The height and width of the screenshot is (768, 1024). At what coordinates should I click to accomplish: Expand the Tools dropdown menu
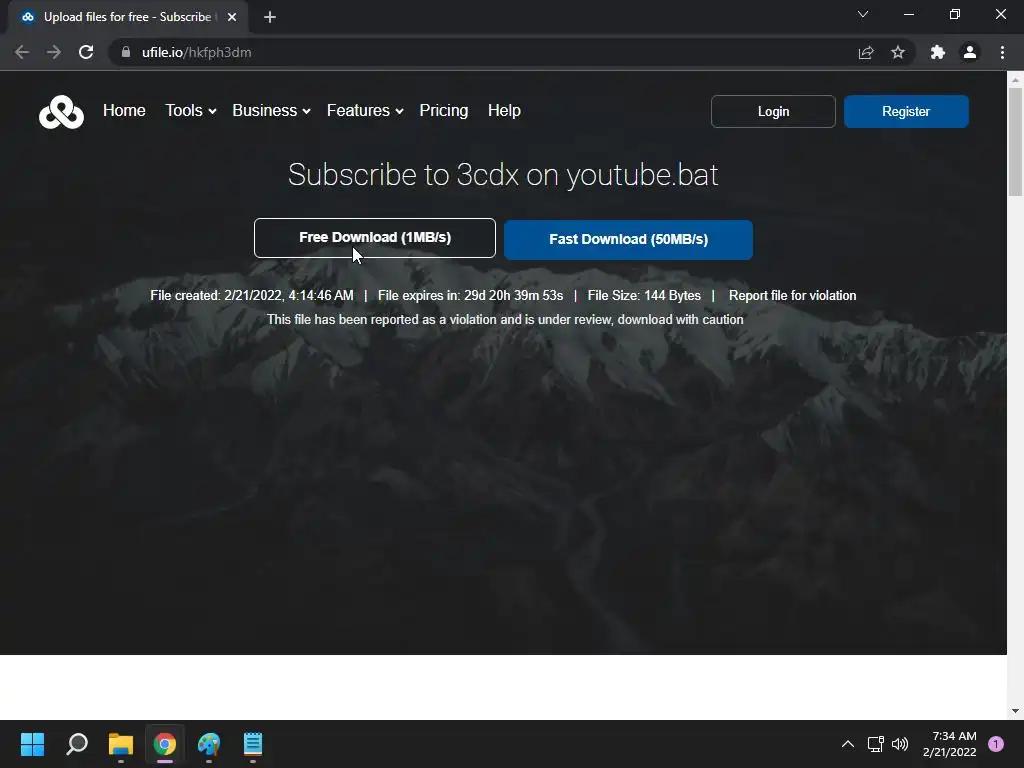pyautogui.click(x=191, y=110)
